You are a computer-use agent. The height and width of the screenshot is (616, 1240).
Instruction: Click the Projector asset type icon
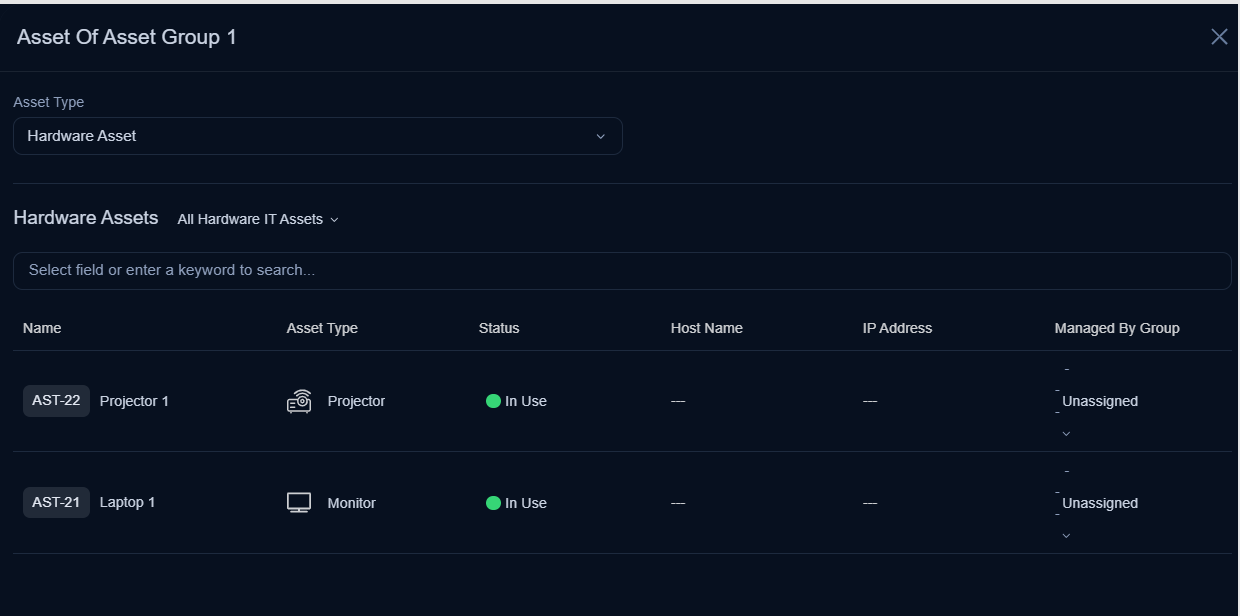click(299, 401)
